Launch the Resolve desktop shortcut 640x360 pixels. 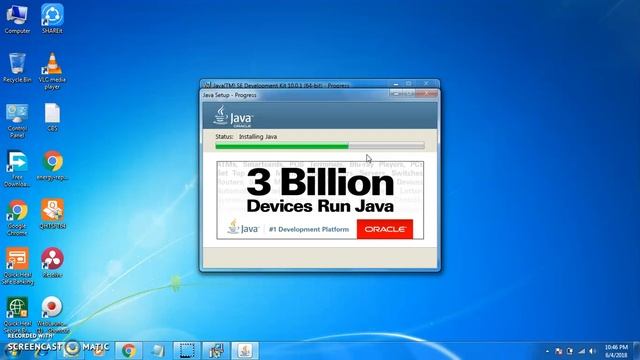52,262
